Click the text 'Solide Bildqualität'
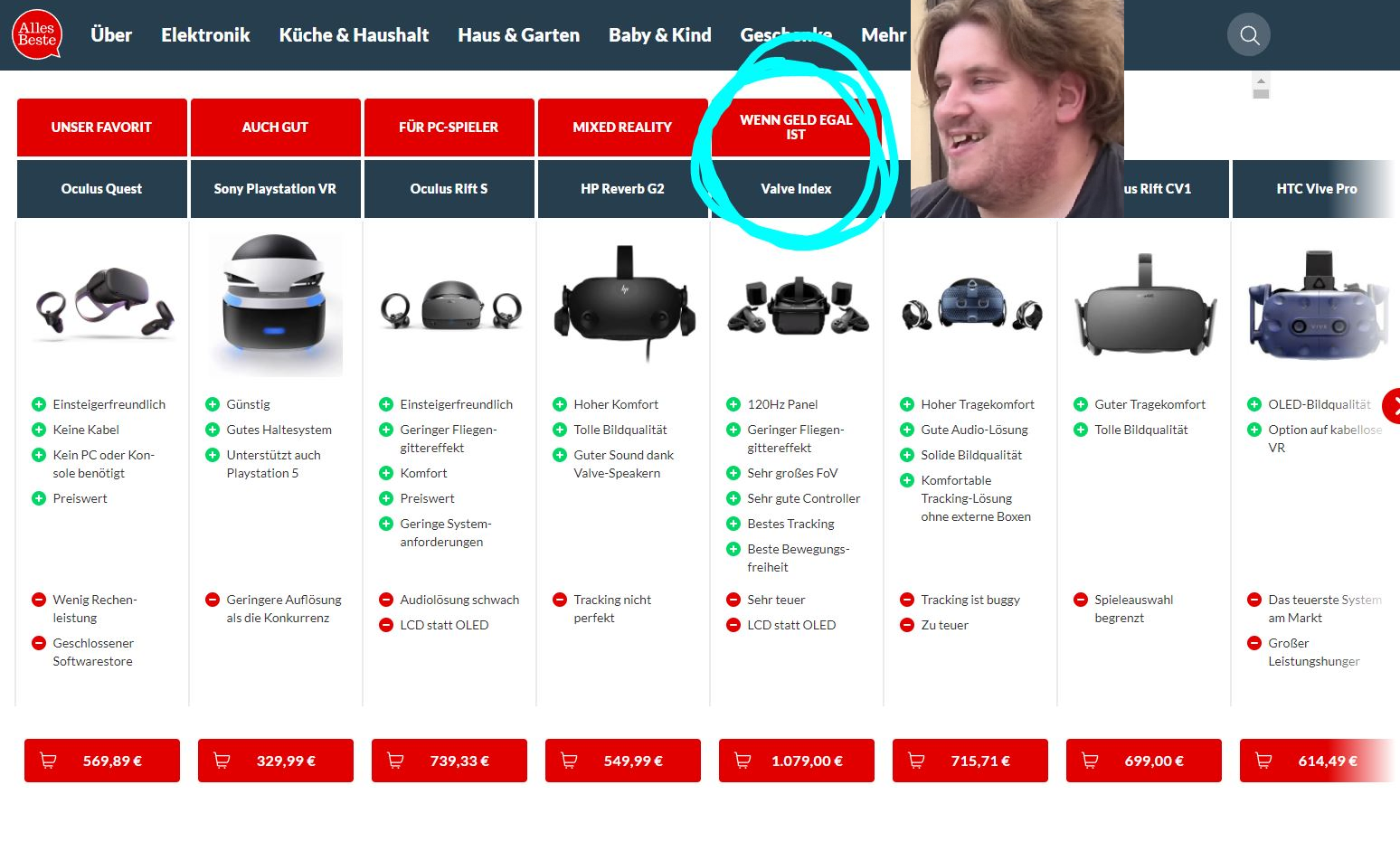 point(971,455)
